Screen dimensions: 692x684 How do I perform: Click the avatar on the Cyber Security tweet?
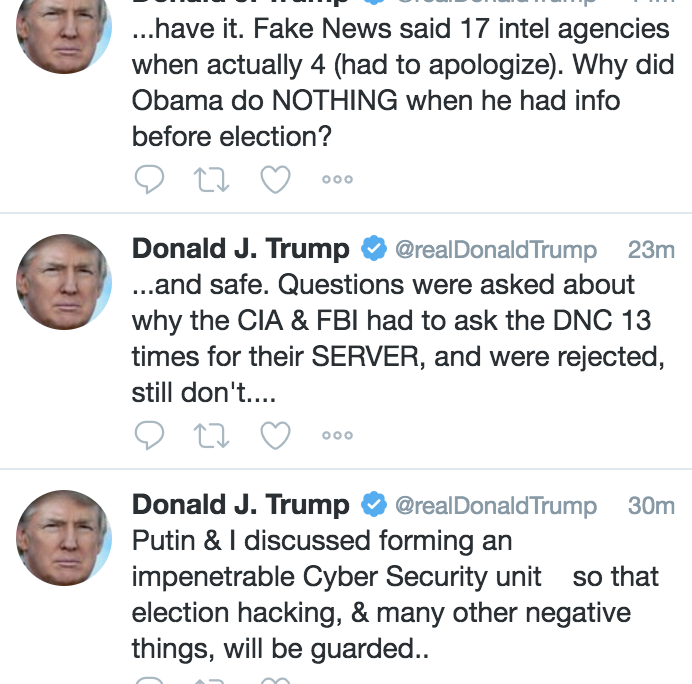[x=64, y=538]
